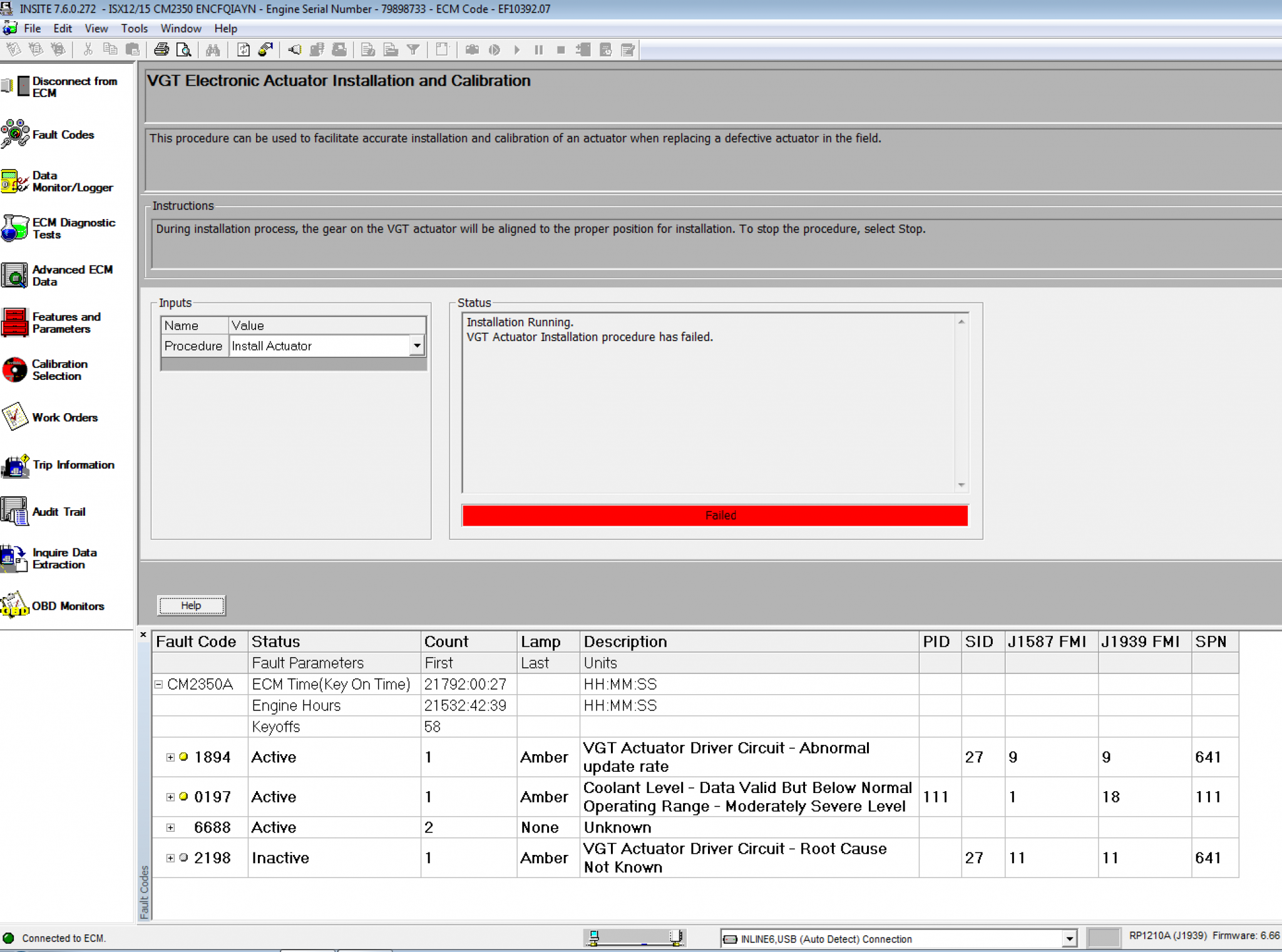Open Inquire Data Extraction in the sidebar

click(50, 558)
